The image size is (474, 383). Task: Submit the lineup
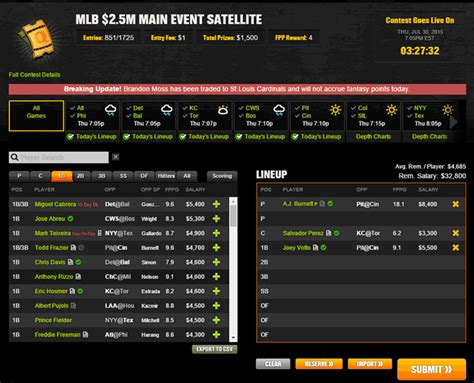pyautogui.click(x=431, y=369)
